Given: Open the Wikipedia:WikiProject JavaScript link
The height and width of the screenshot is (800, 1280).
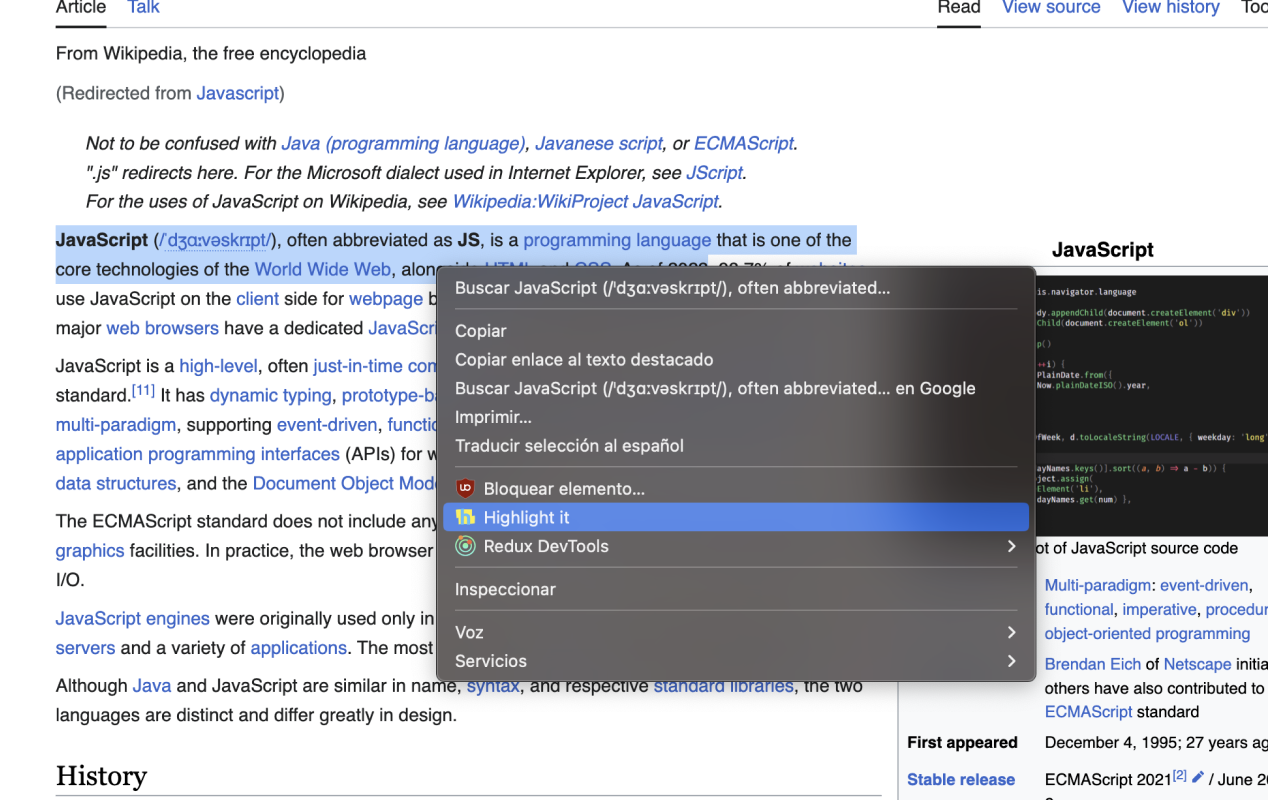Looking at the screenshot, I should [585, 201].
